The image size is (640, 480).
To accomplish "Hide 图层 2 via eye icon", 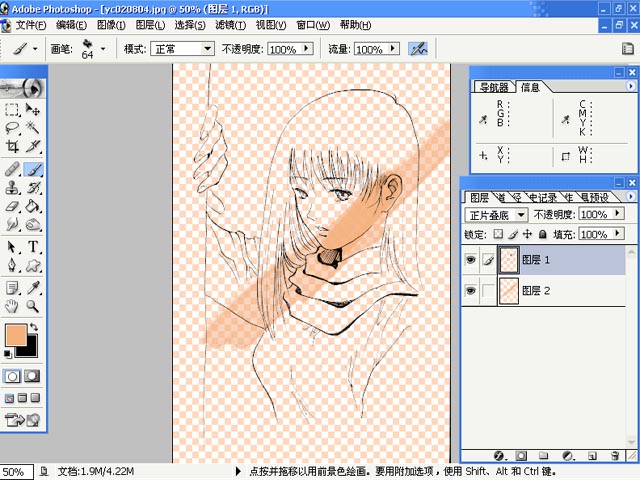I will click(x=471, y=291).
